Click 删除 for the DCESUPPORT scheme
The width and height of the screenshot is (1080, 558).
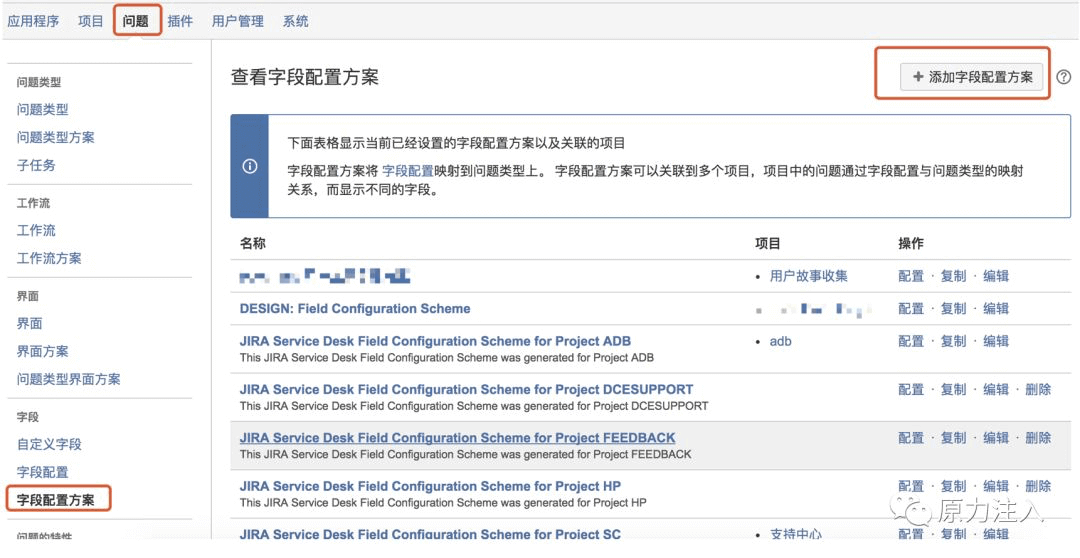pos(1038,389)
